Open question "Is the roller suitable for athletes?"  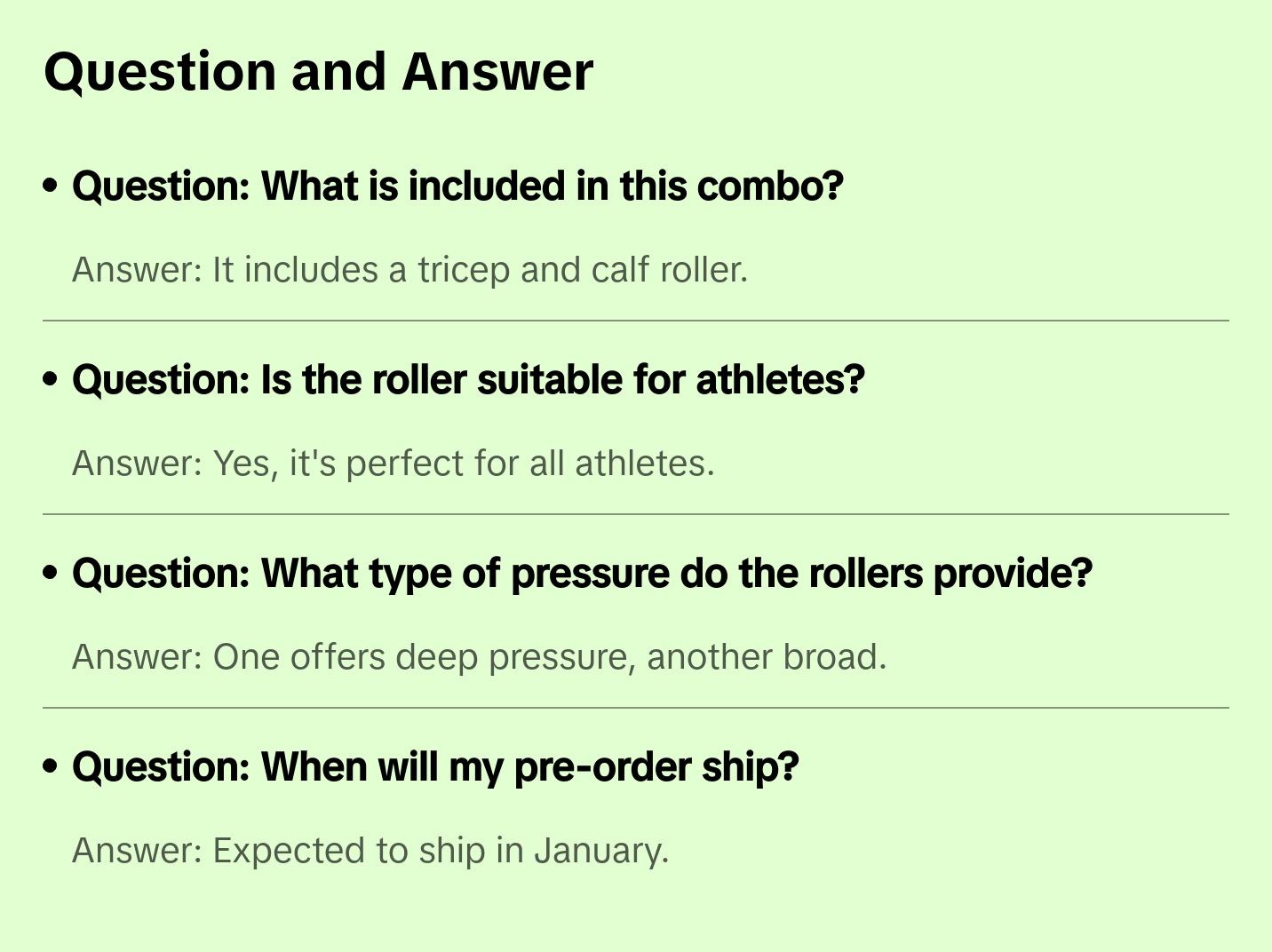[x=468, y=380]
